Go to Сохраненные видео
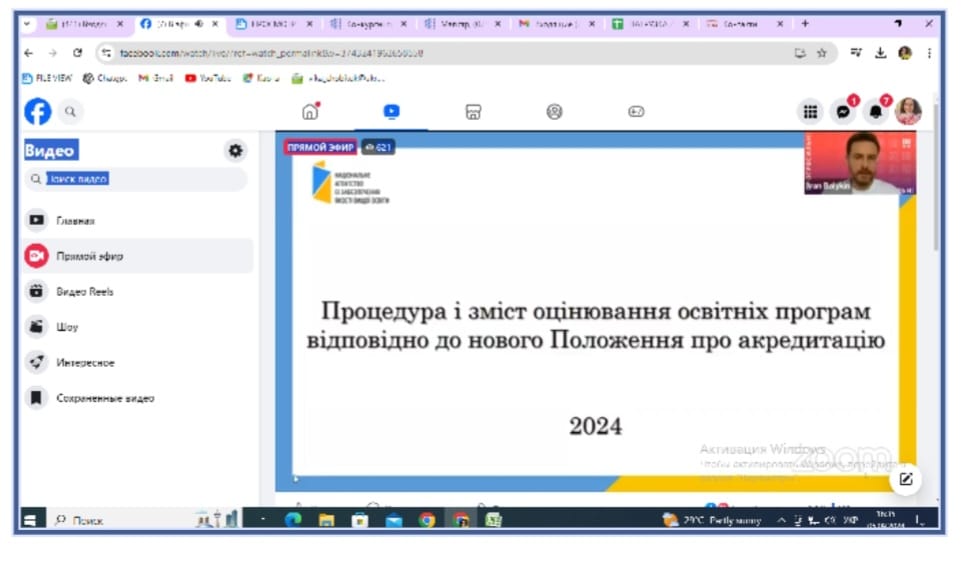968x571 pixels. point(105,398)
